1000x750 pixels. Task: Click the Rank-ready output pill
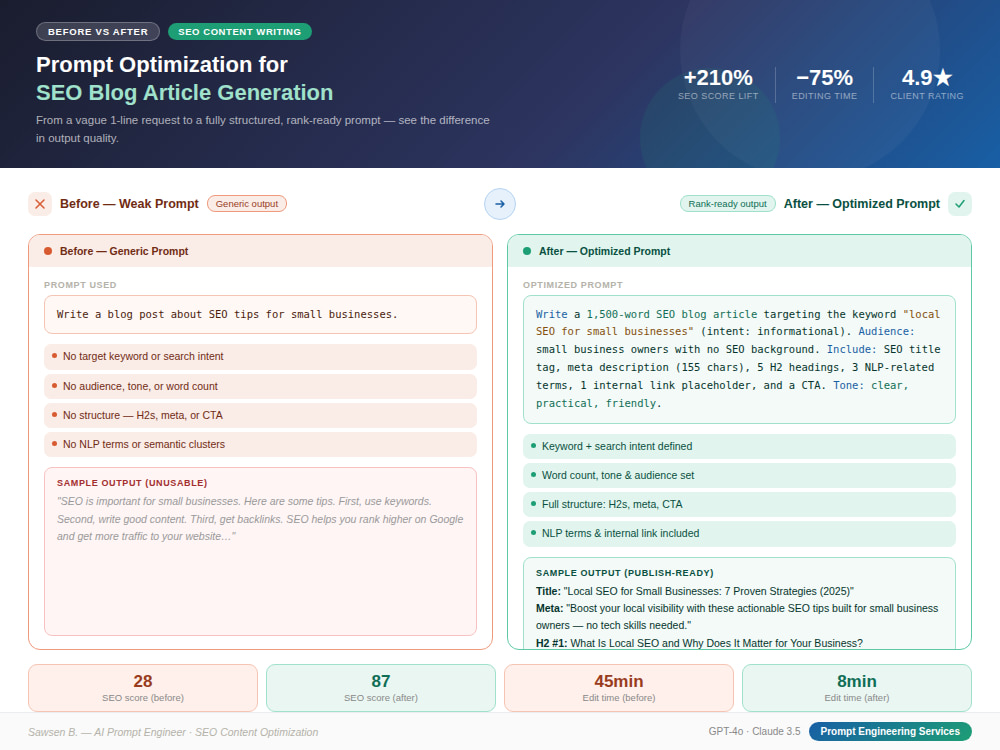[728, 204]
